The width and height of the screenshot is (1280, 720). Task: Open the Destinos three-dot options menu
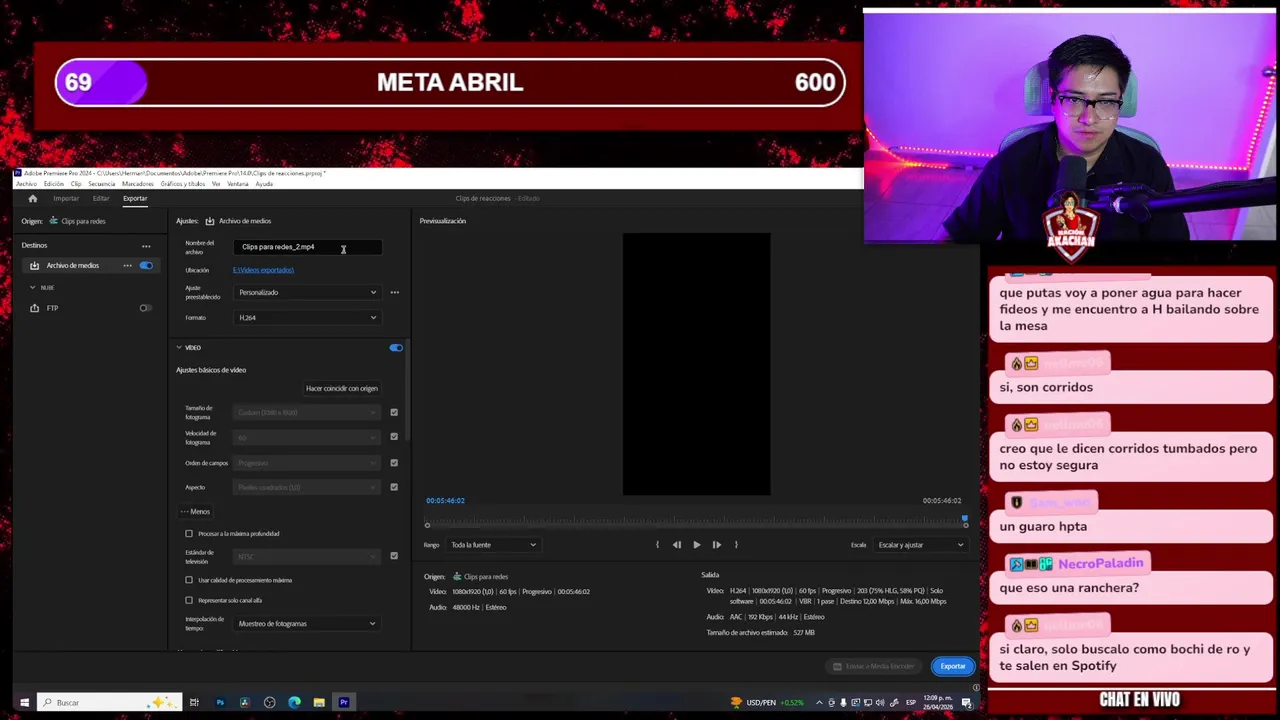[x=146, y=246]
